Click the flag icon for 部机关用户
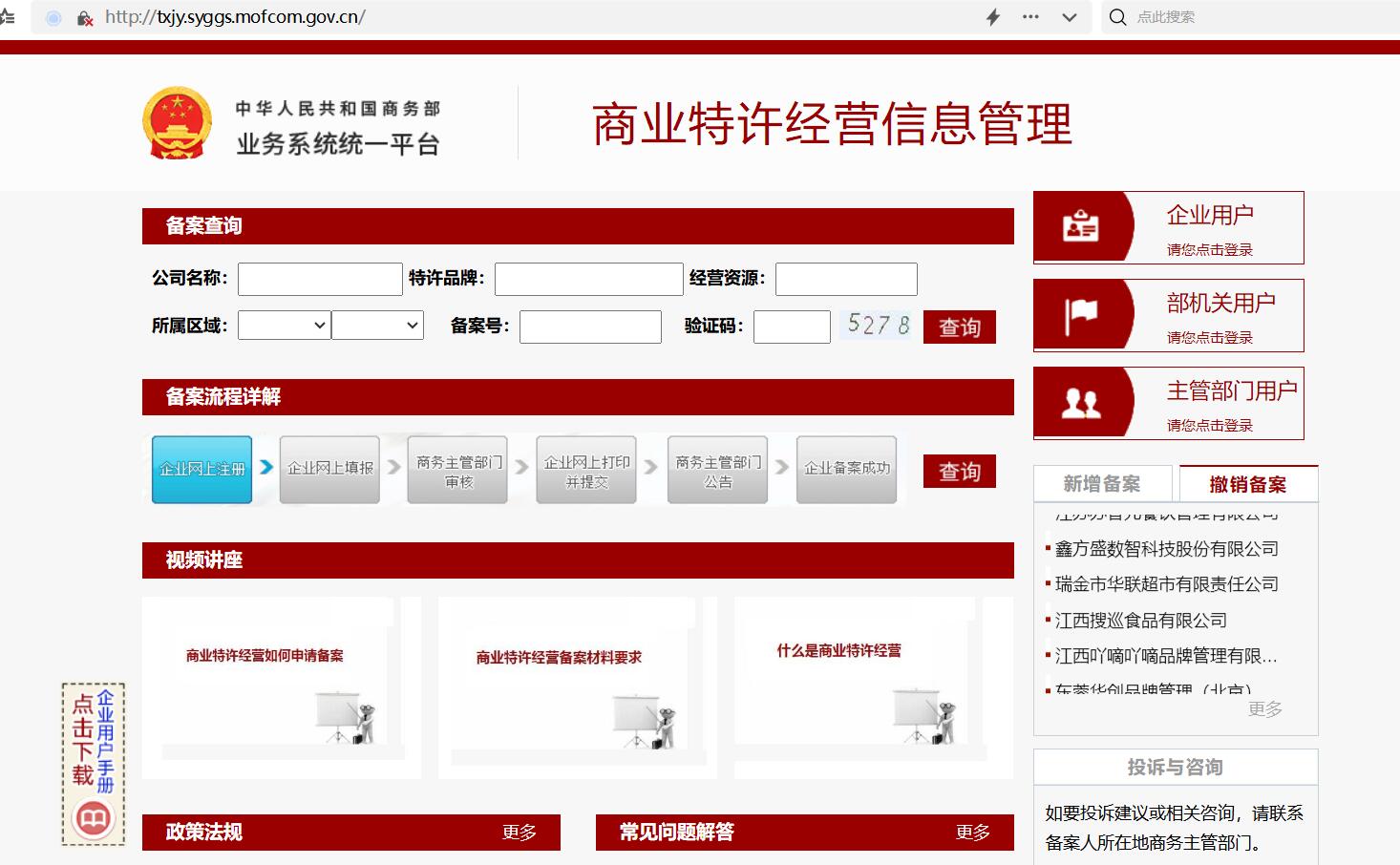 pyautogui.click(x=1080, y=315)
